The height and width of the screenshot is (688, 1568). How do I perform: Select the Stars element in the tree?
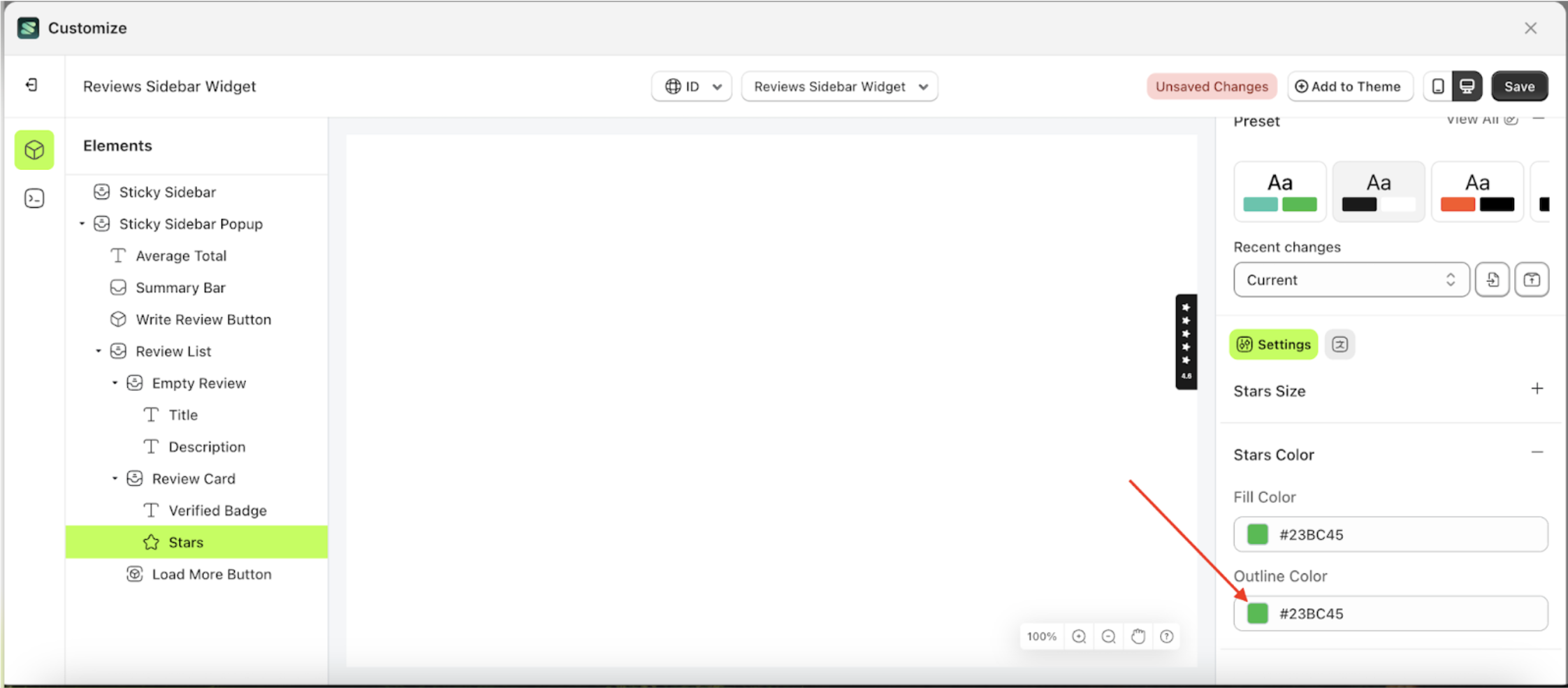point(186,541)
